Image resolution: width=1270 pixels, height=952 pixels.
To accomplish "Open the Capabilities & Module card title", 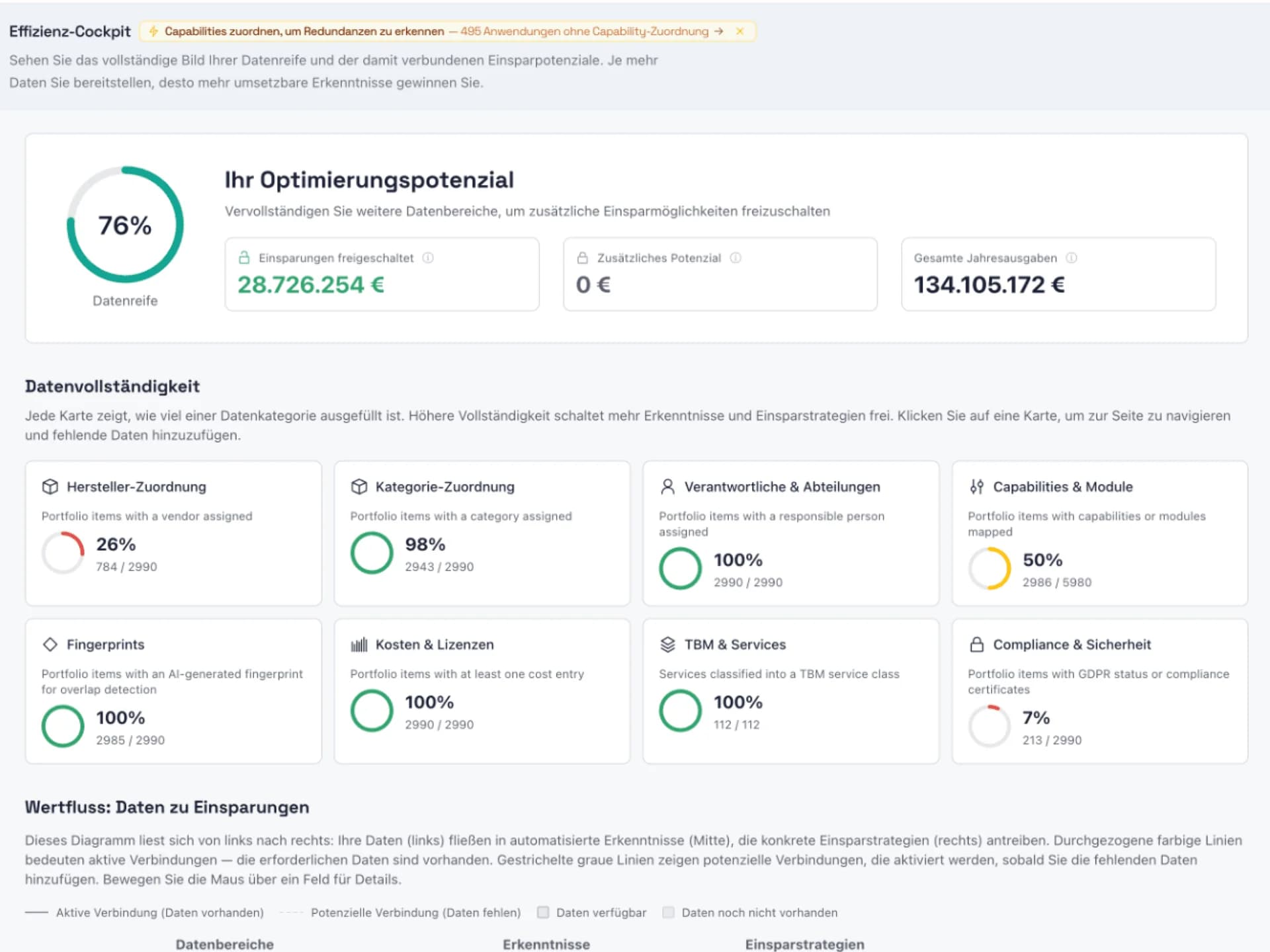I will 1063,487.
